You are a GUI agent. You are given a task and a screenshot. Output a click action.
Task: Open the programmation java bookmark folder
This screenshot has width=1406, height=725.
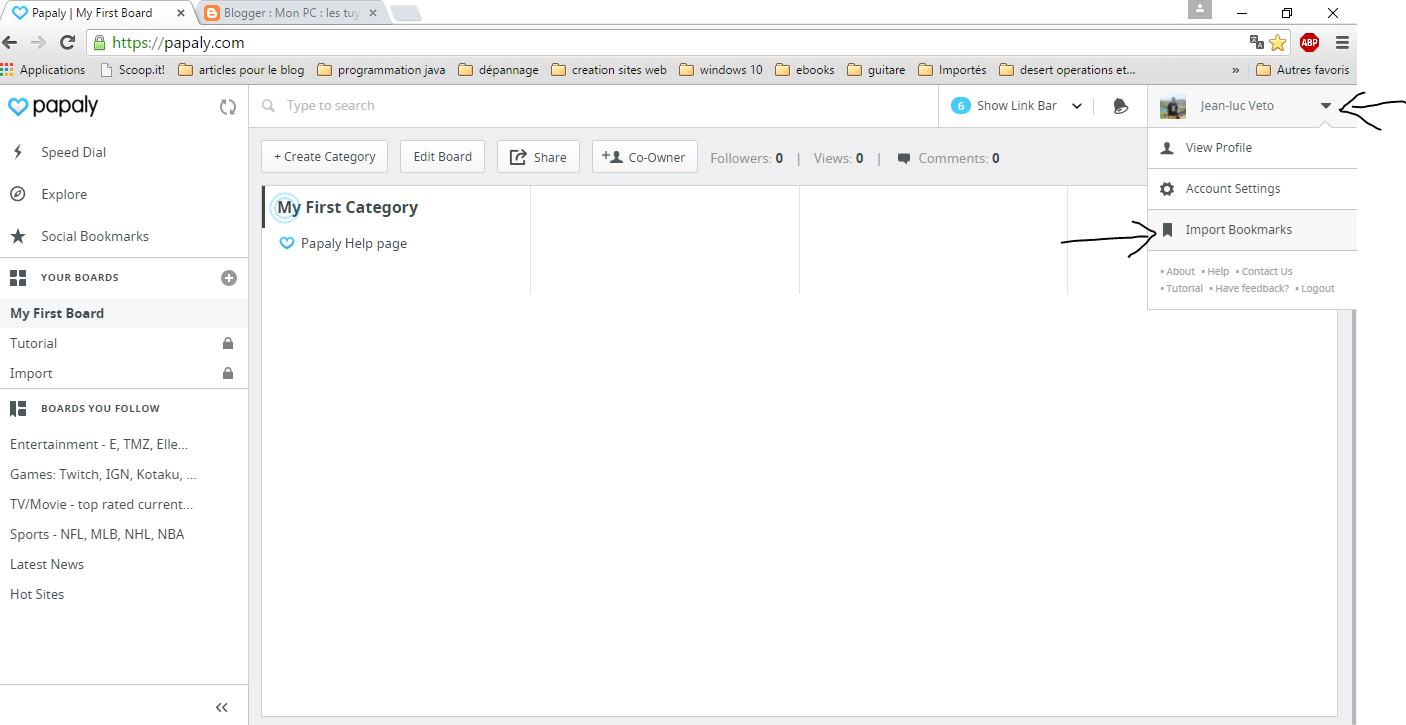[x=381, y=70]
